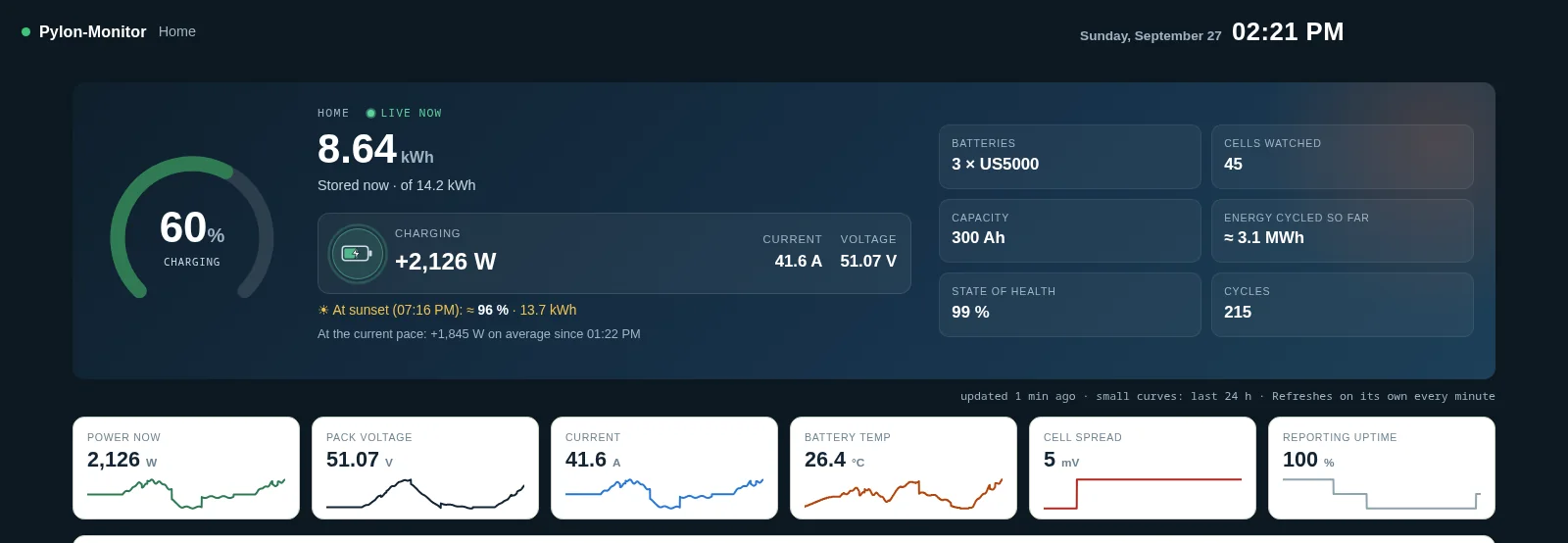Click the 51.07 V voltage reading in charging panel
The width and height of the screenshot is (1568, 543).
click(x=868, y=262)
